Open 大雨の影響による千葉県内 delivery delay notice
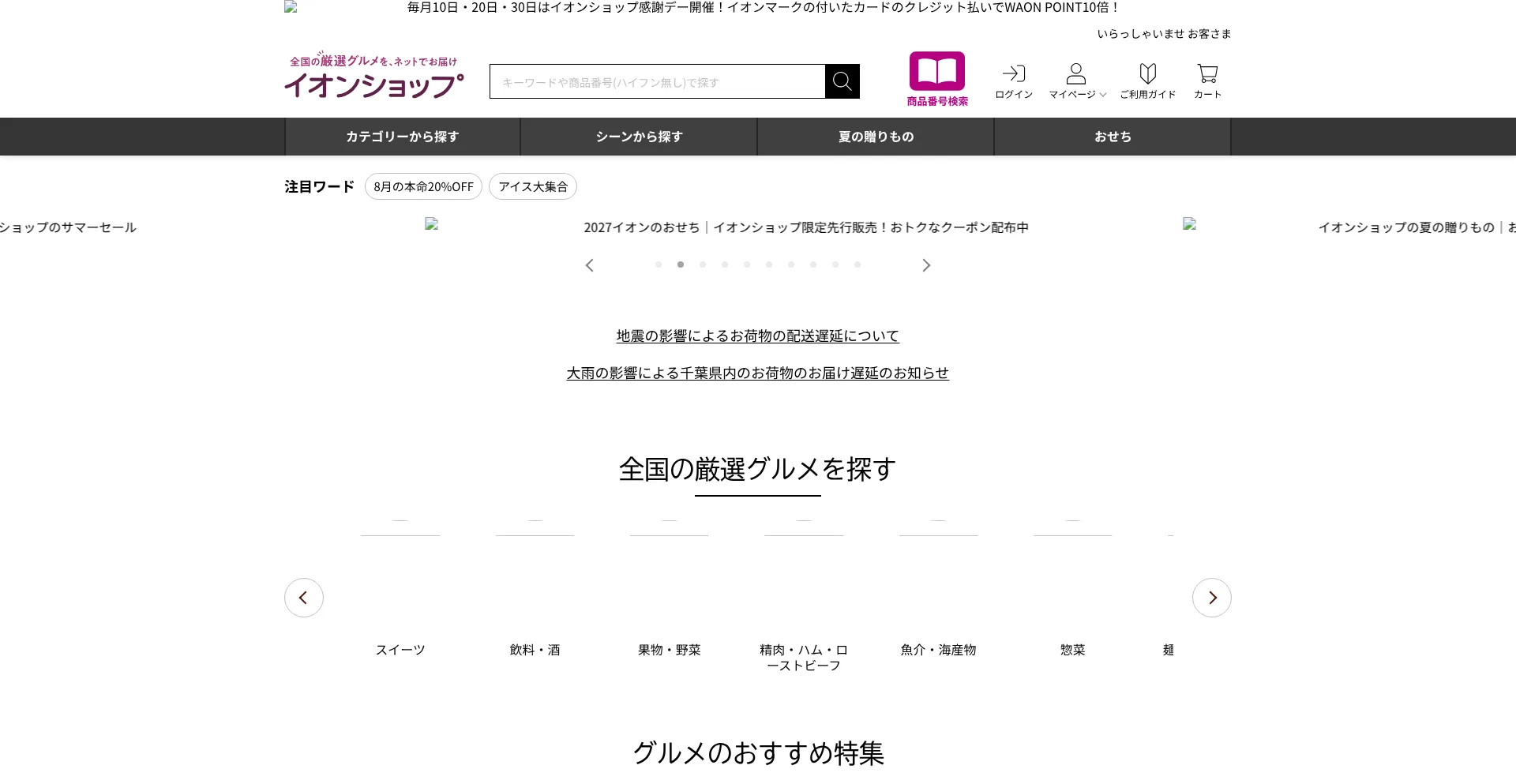The height and width of the screenshot is (784, 1516). (758, 373)
